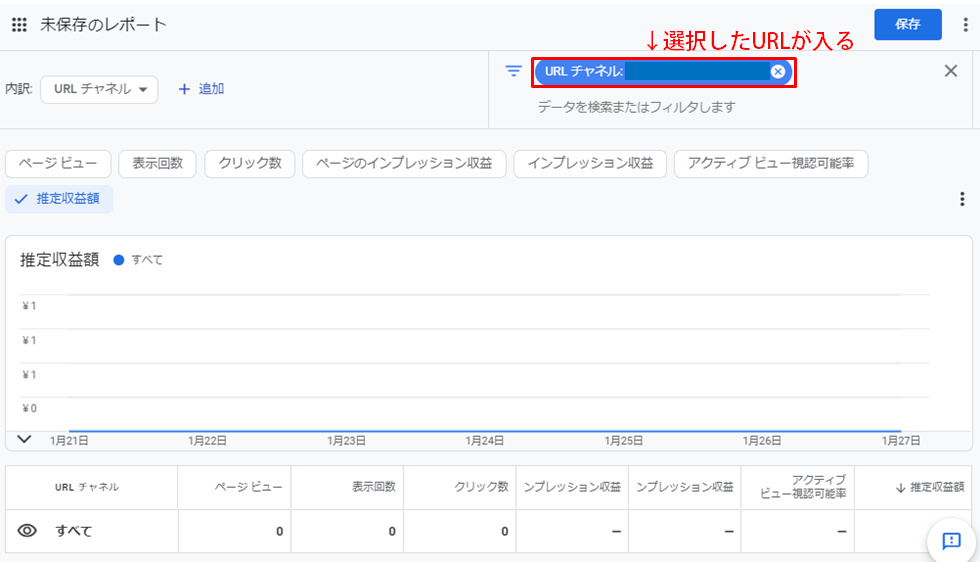Click the 1月27日 date label on chart
Viewport: 980px width, 562px height.
pos(901,441)
